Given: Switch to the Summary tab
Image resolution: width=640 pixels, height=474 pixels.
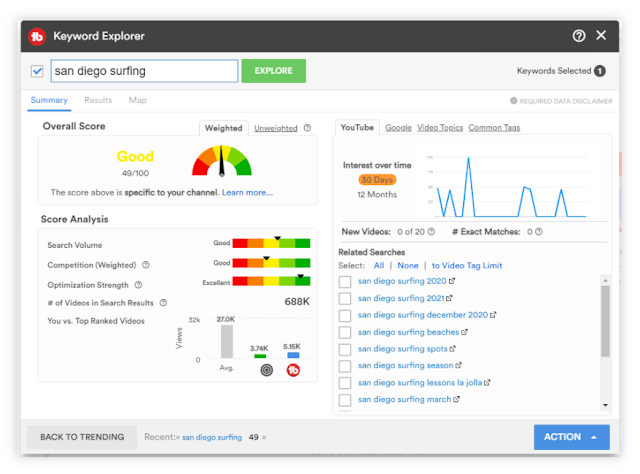Looking at the screenshot, I should click(49, 100).
